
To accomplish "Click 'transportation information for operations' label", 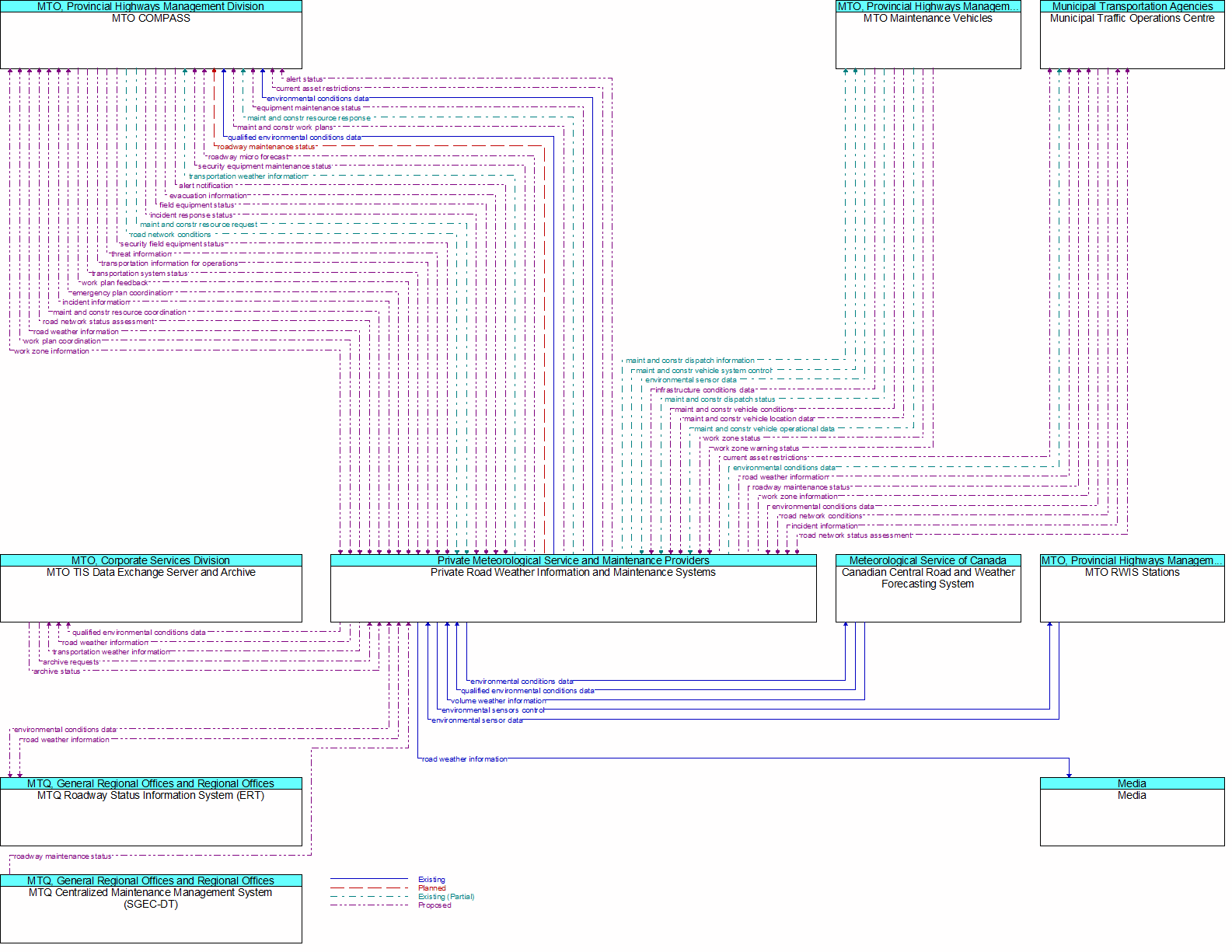I will coord(169,263).
